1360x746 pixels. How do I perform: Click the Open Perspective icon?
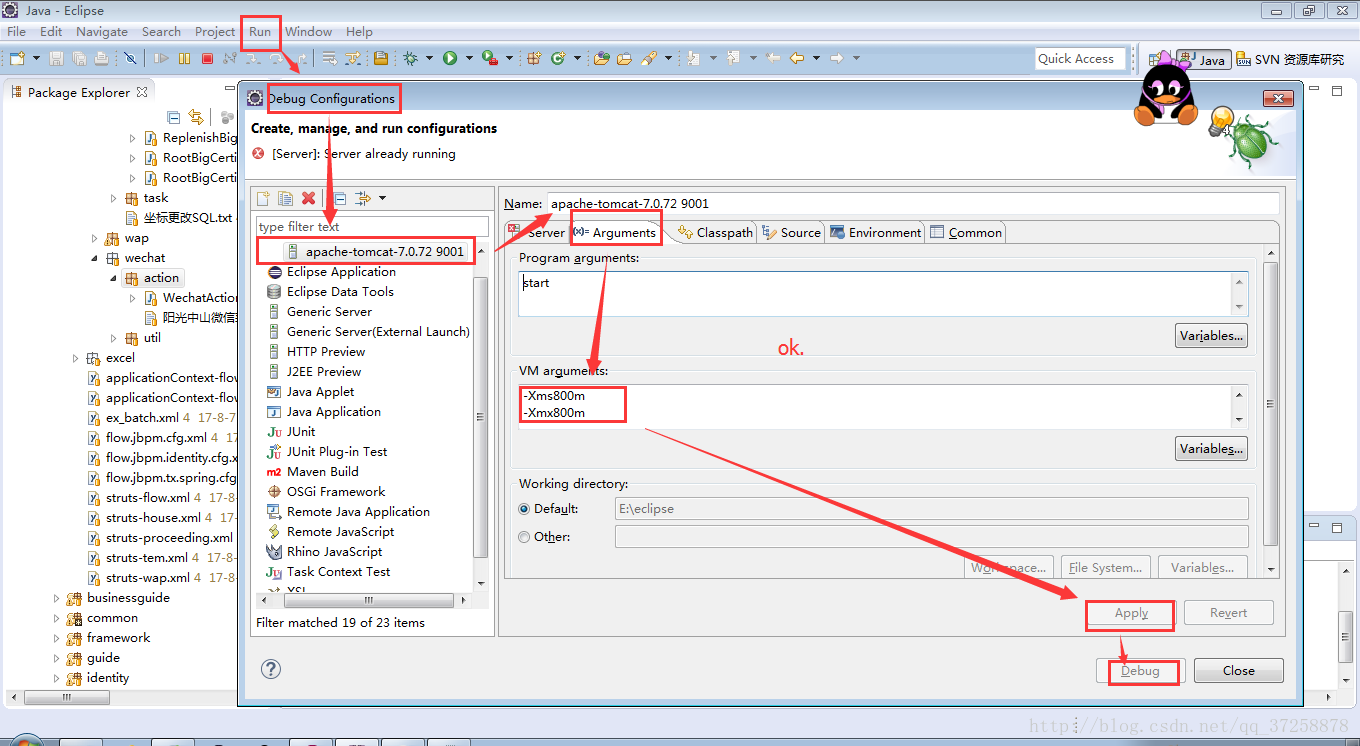(x=1156, y=59)
